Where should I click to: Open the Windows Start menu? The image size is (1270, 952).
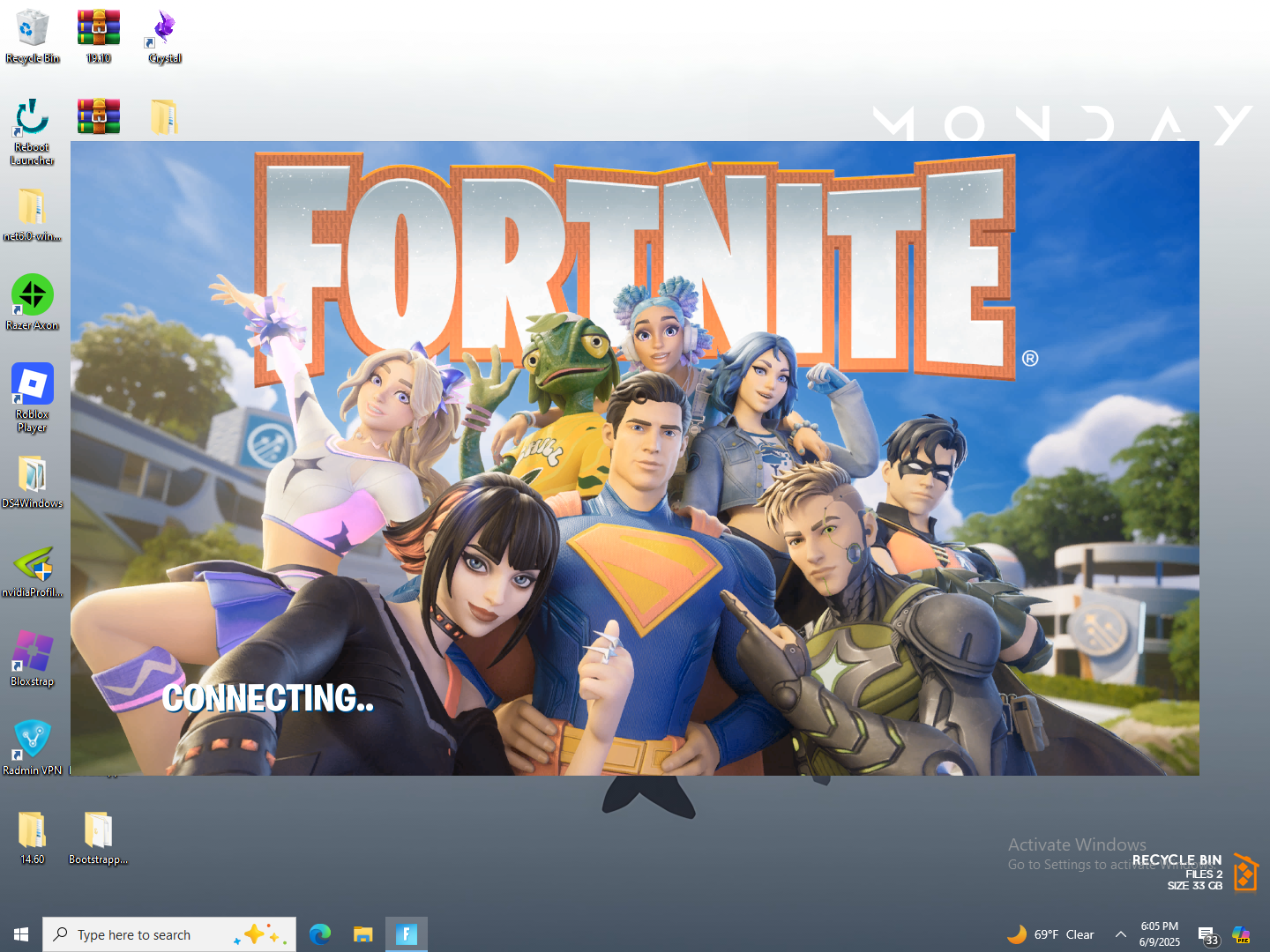(21, 934)
